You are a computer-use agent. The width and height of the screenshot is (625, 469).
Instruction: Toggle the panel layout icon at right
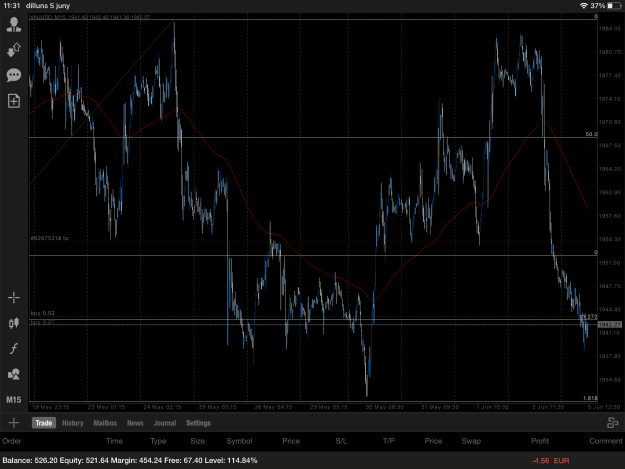click(612, 423)
